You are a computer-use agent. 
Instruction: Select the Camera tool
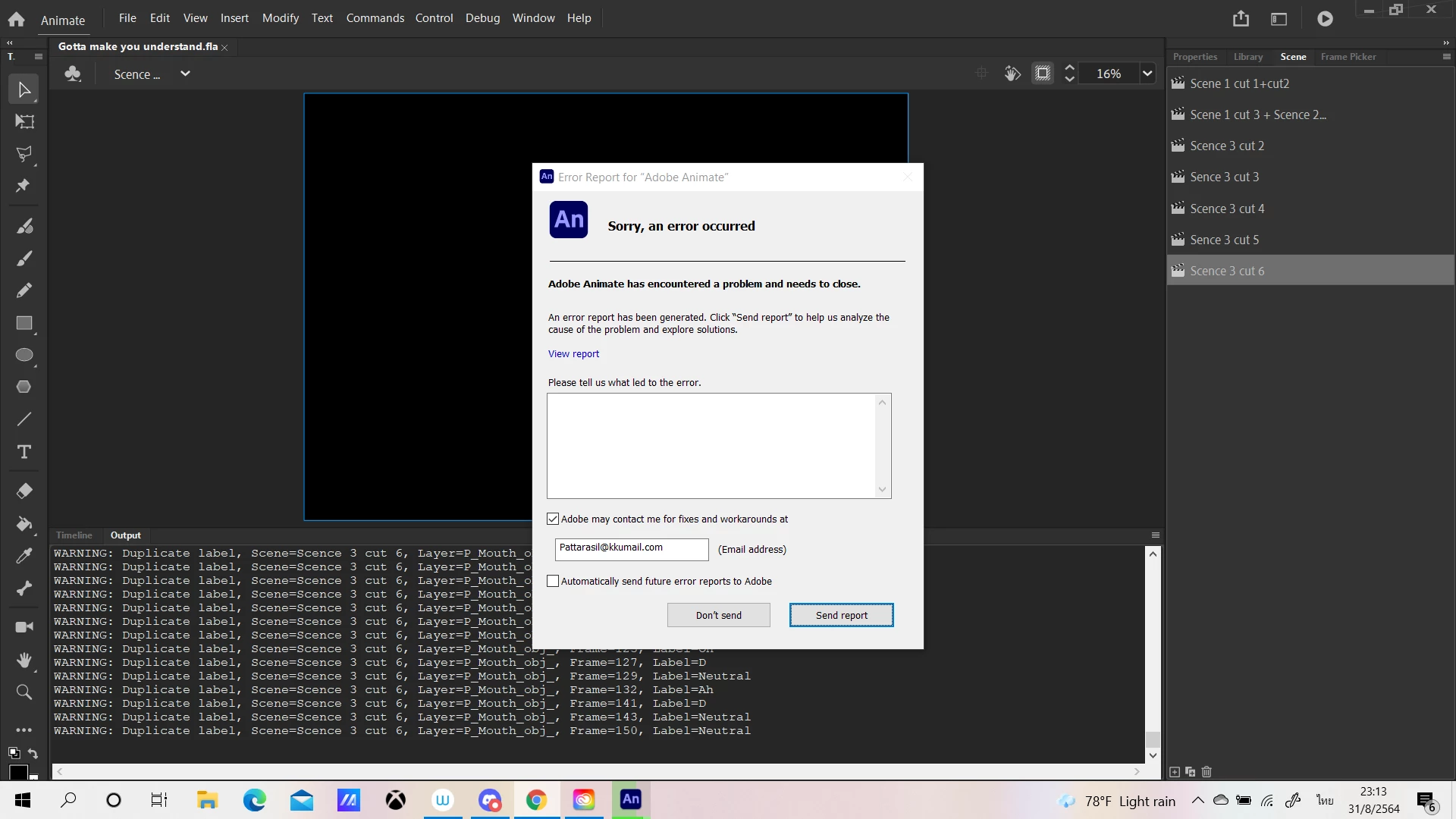24,627
